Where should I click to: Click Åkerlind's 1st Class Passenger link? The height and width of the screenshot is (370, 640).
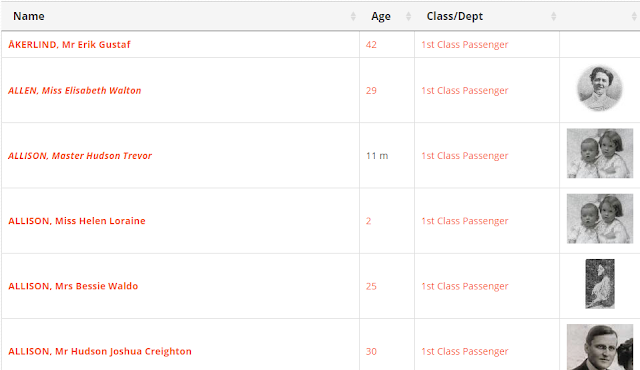(465, 44)
